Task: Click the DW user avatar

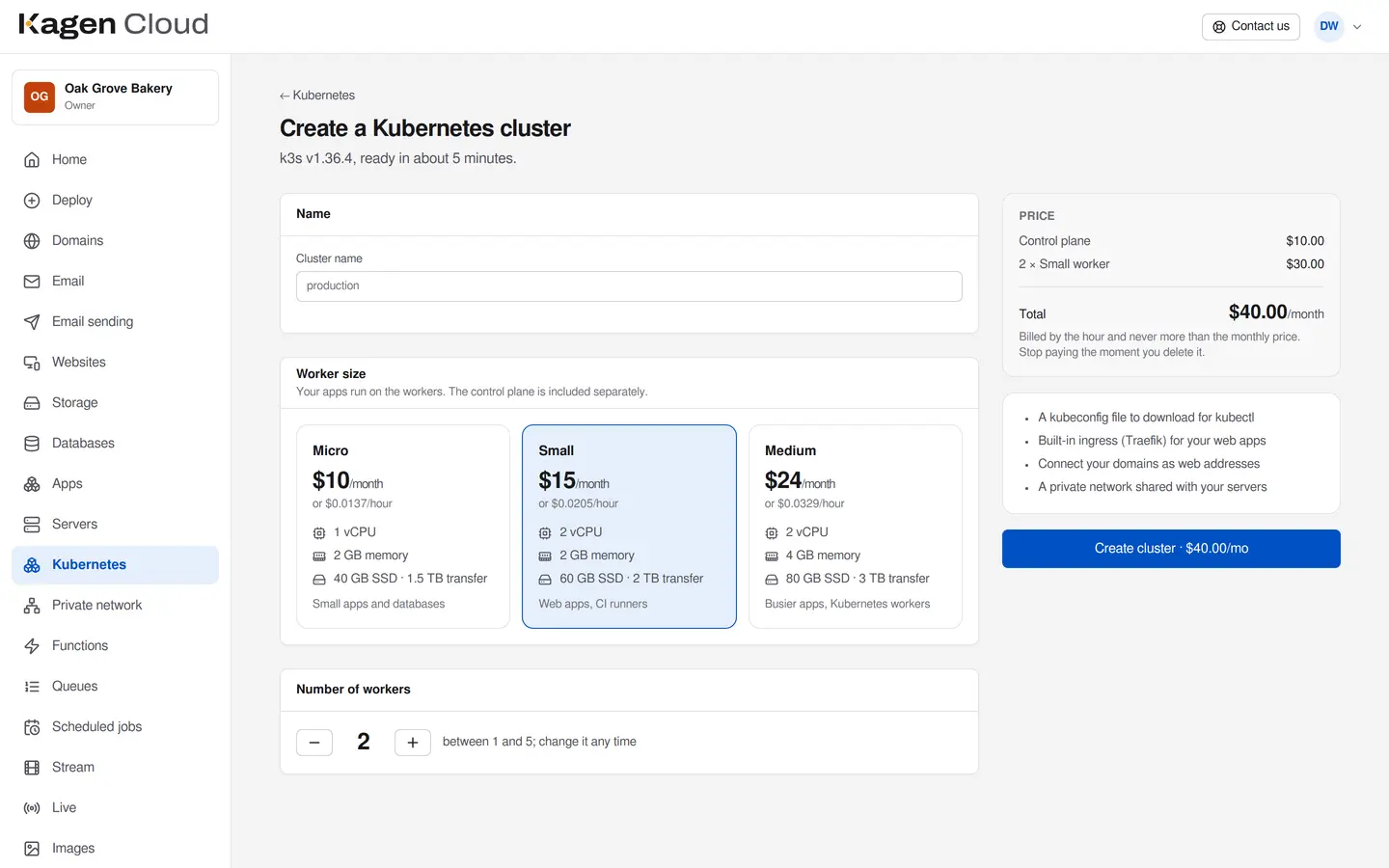Action: tap(1329, 27)
